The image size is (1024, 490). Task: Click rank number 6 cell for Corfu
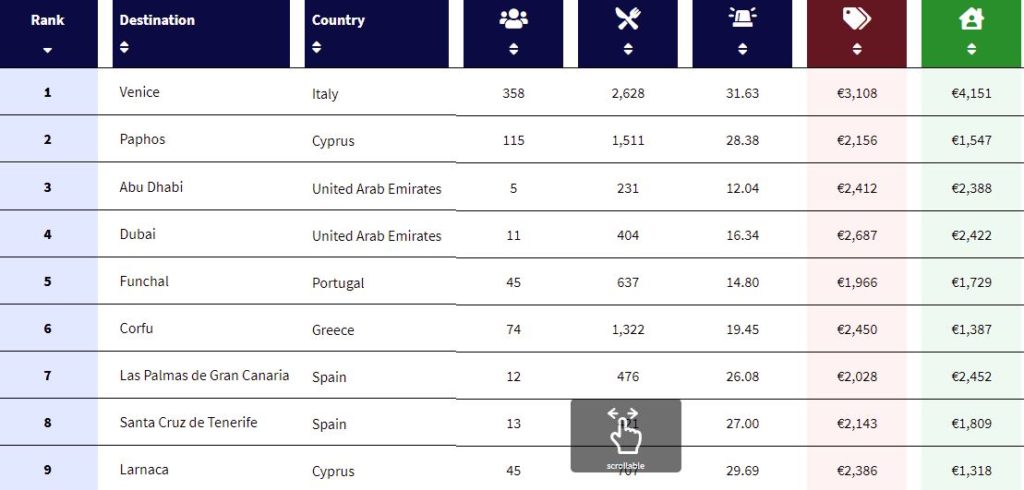coord(48,329)
